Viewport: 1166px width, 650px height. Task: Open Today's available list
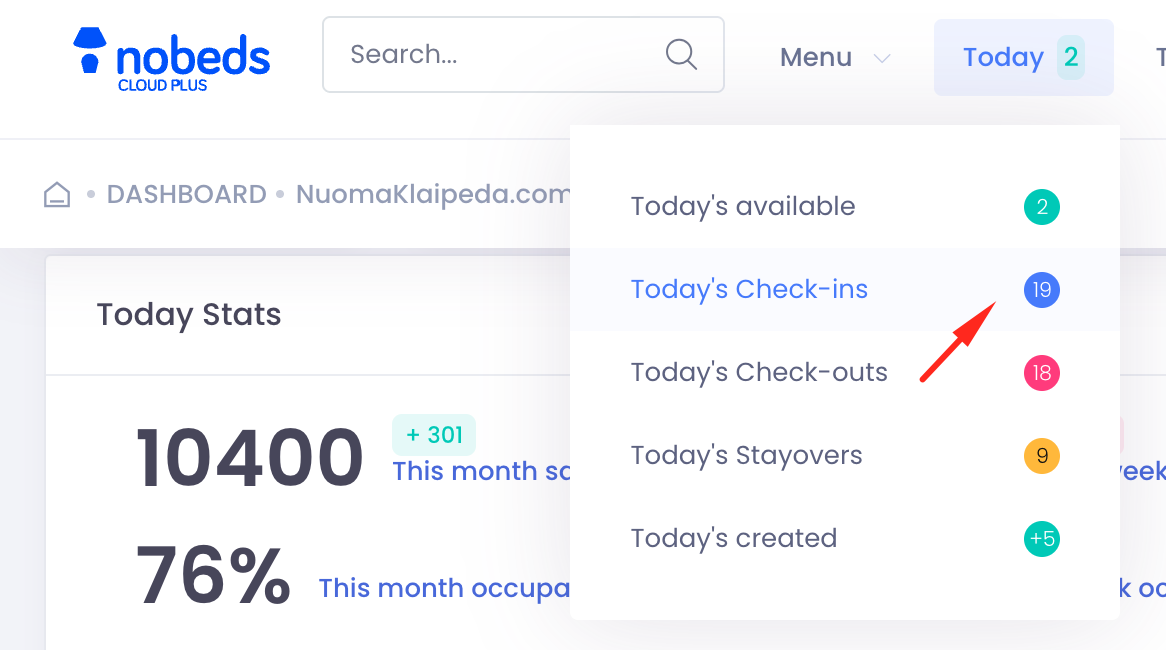pos(742,206)
